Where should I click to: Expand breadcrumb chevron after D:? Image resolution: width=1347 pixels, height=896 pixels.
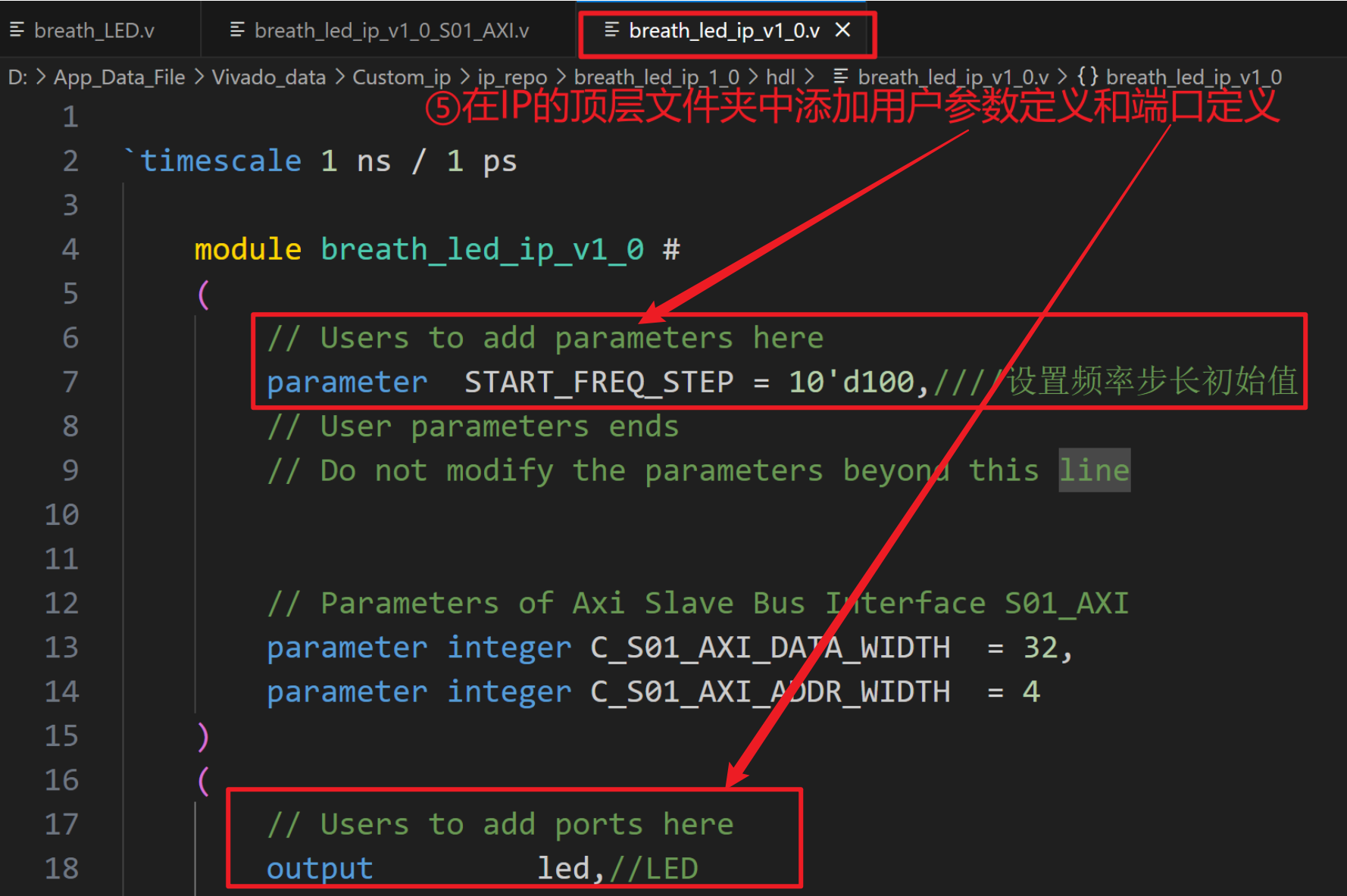tap(41, 77)
